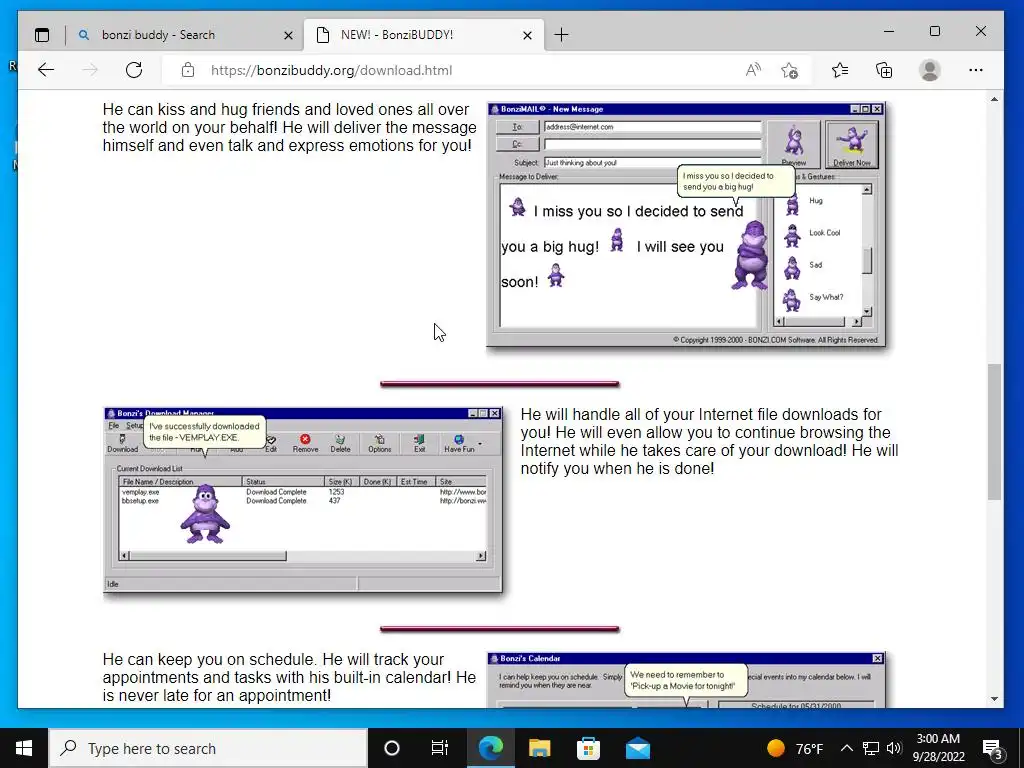The image size is (1024, 768).
Task: Open a new browser tab
Action: point(562,35)
